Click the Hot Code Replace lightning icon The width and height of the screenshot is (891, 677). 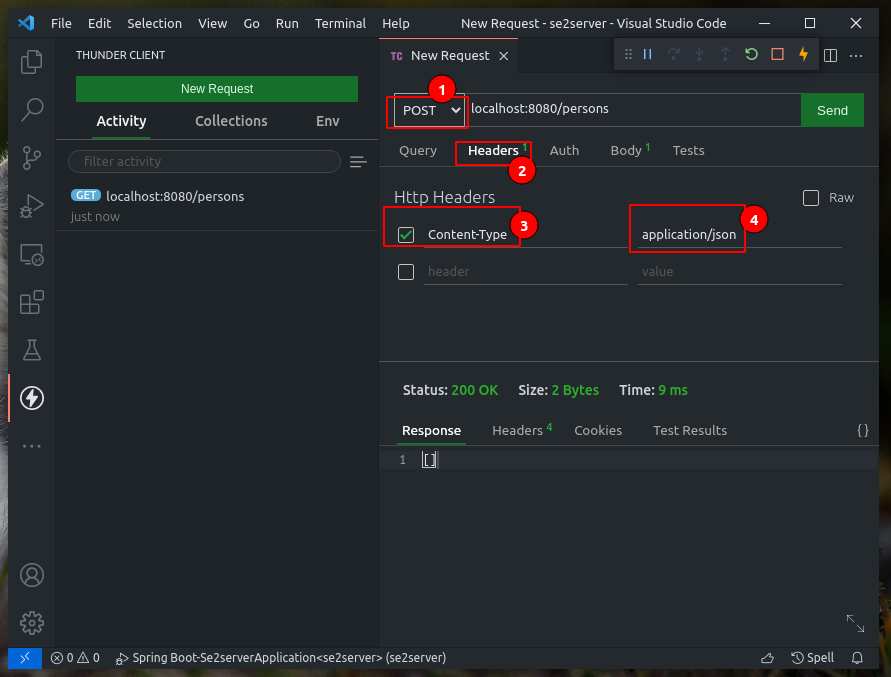tap(803, 54)
